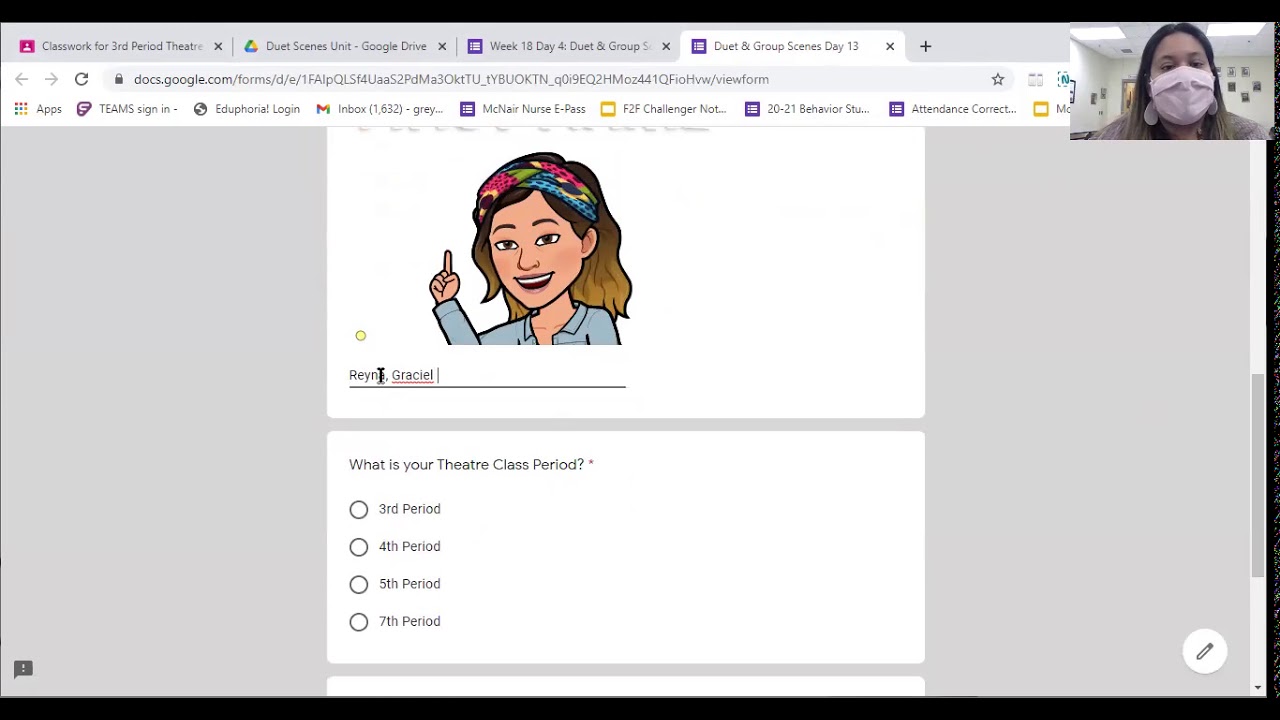This screenshot has height=720, width=1280.
Task: Close the Duet Scenes Unit Drive tab
Action: click(x=442, y=46)
